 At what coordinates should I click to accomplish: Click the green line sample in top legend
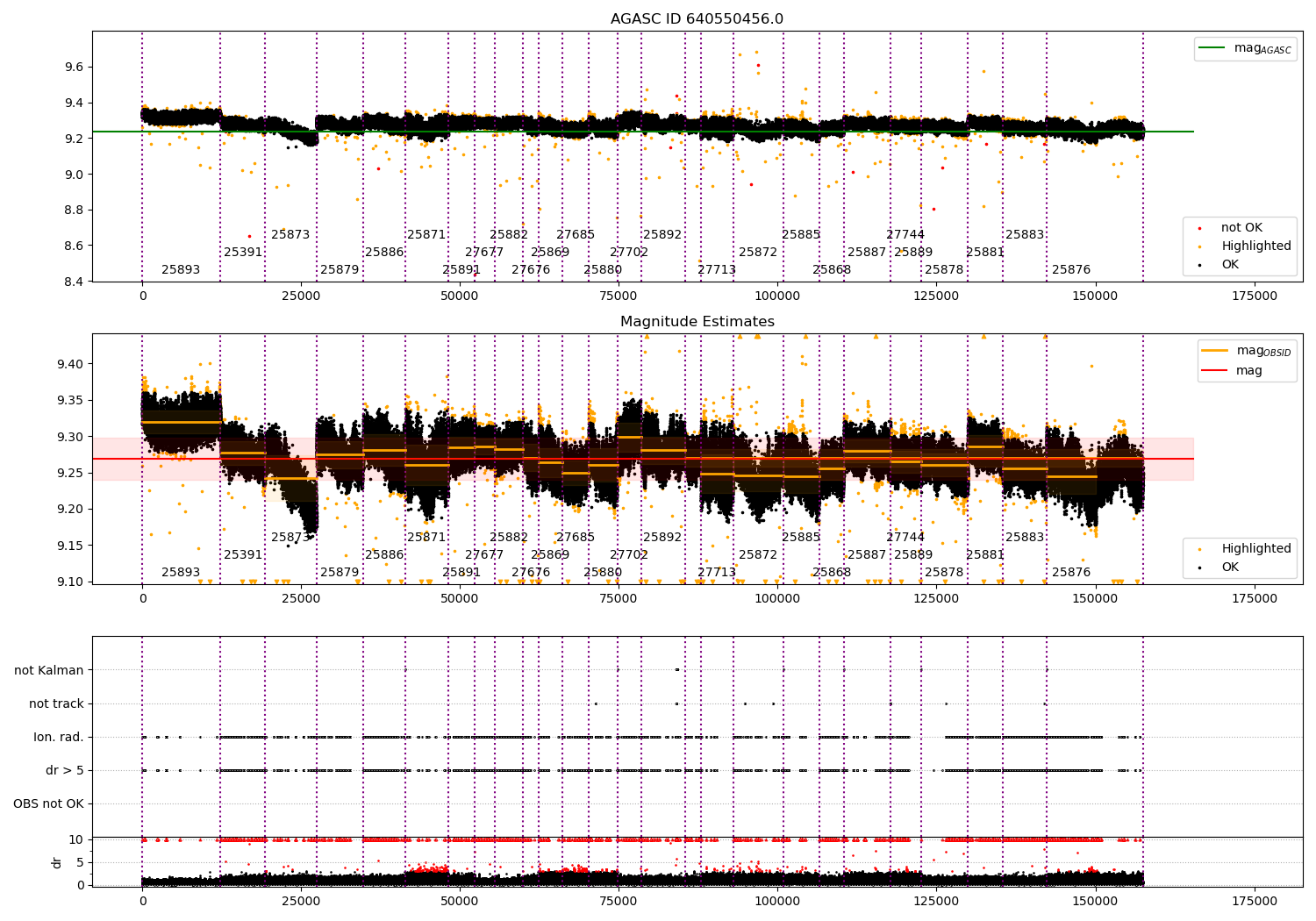1212,48
